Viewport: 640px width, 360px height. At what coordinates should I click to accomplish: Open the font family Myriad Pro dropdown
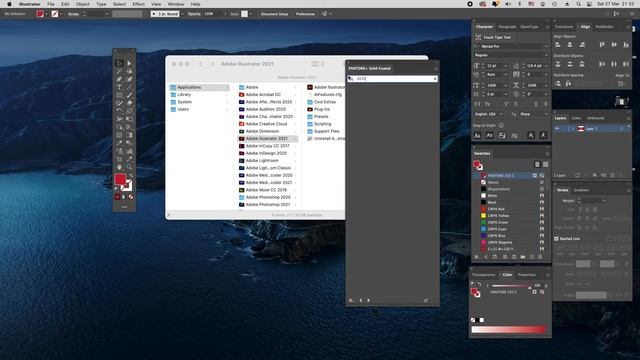[546, 47]
